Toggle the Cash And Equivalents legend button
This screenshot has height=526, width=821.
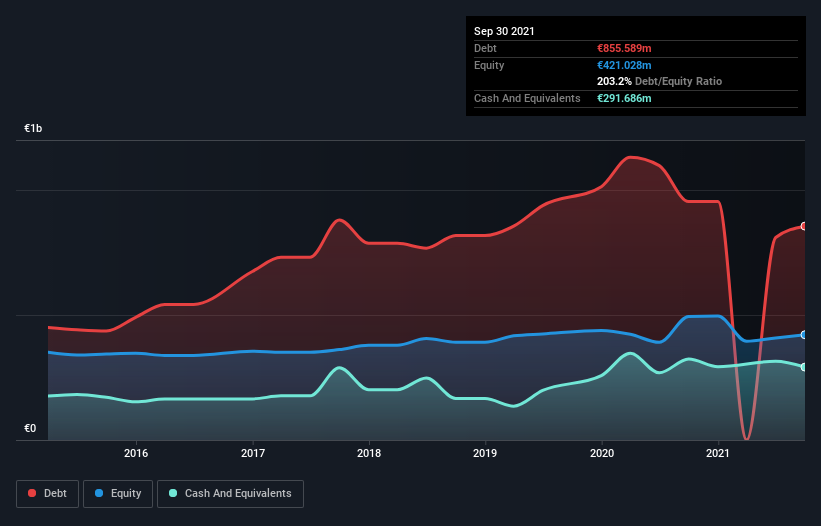[230, 494]
